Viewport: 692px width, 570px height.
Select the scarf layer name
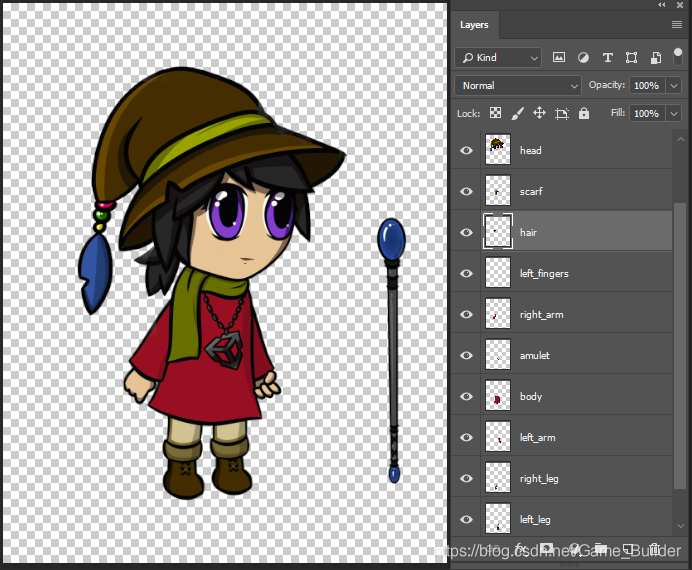531,191
